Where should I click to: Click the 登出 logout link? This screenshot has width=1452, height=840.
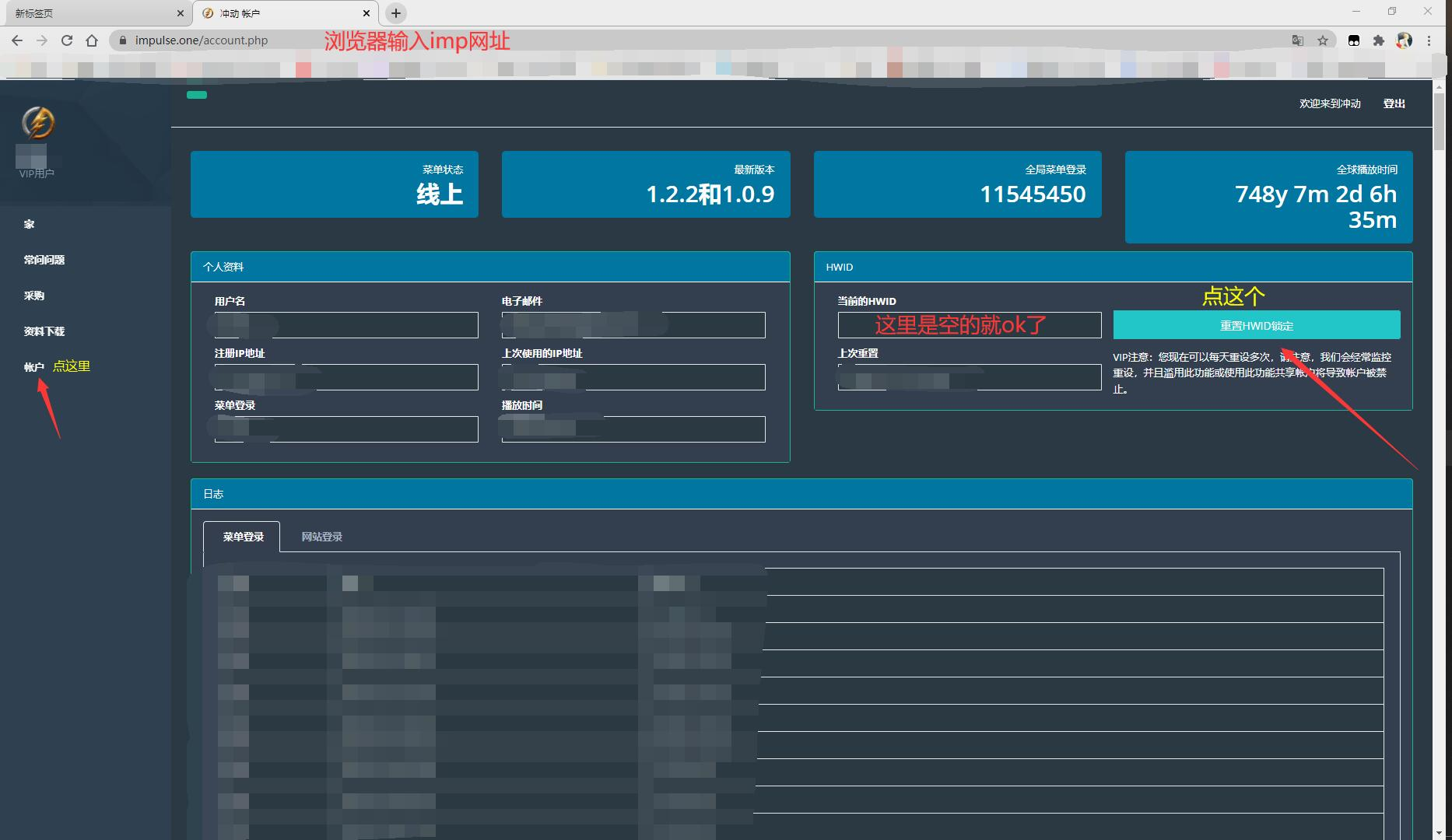1394,103
